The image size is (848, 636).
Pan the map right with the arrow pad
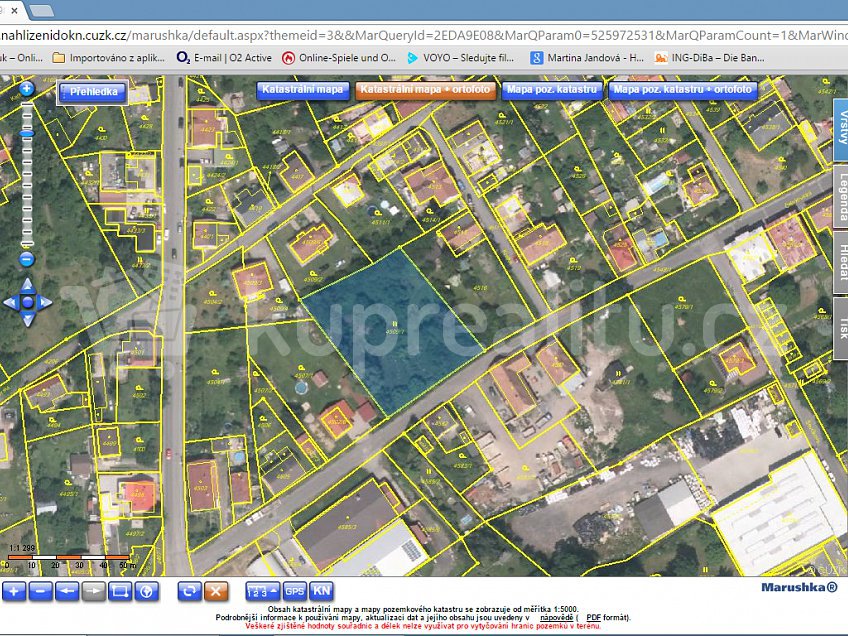pyautogui.click(x=45, y=302)
